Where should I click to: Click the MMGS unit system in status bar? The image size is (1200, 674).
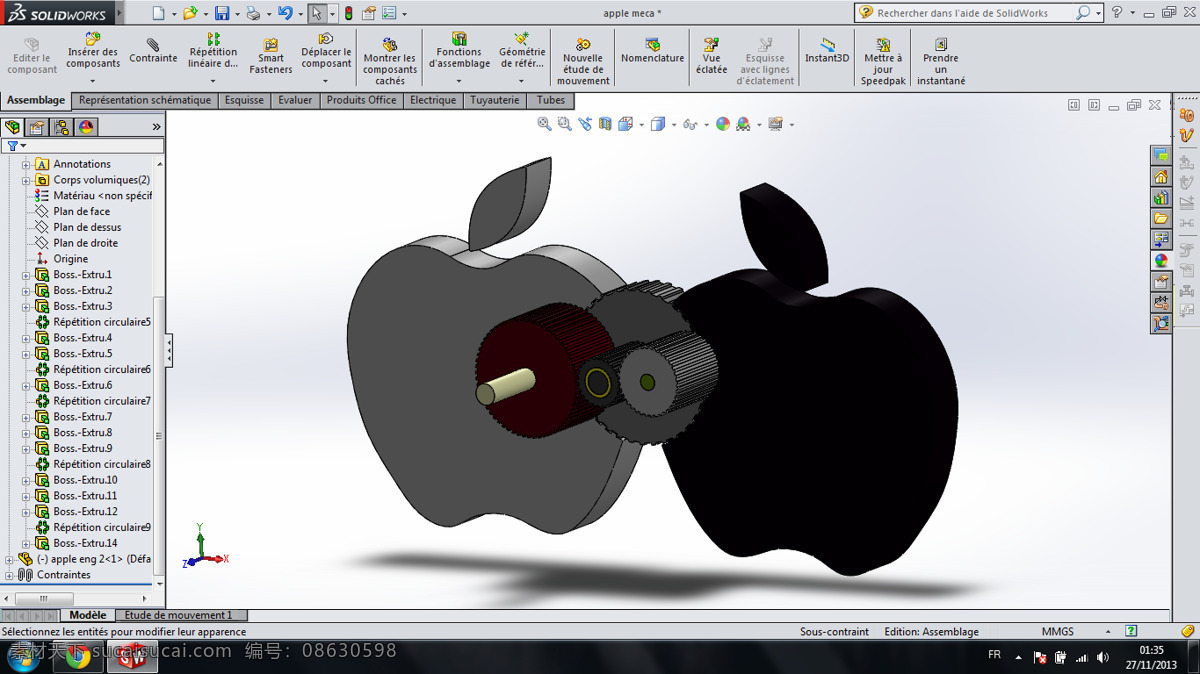pos(1058,632)
